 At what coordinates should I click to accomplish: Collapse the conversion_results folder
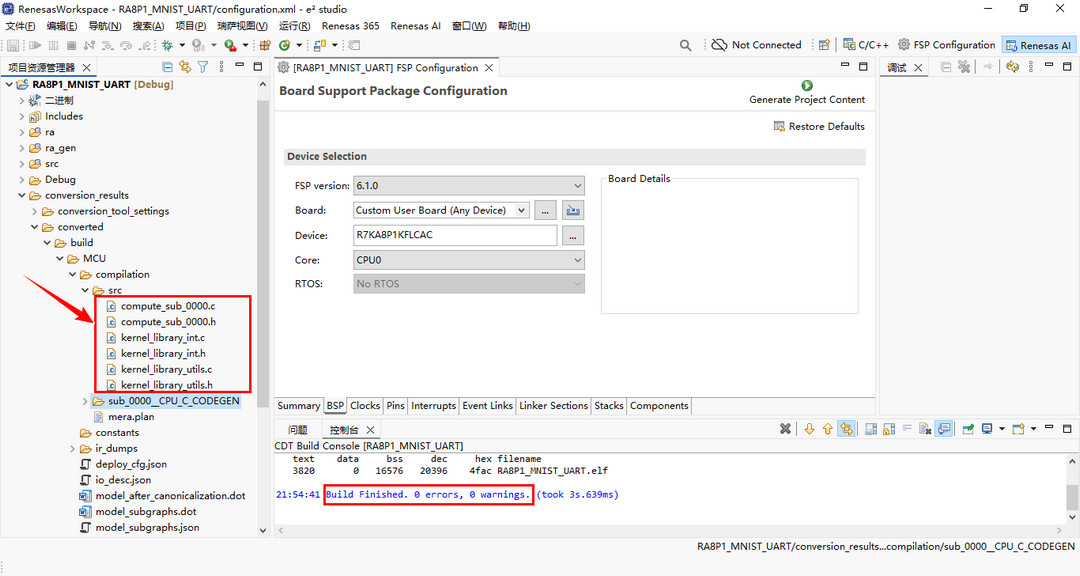[x=22, y=196]
